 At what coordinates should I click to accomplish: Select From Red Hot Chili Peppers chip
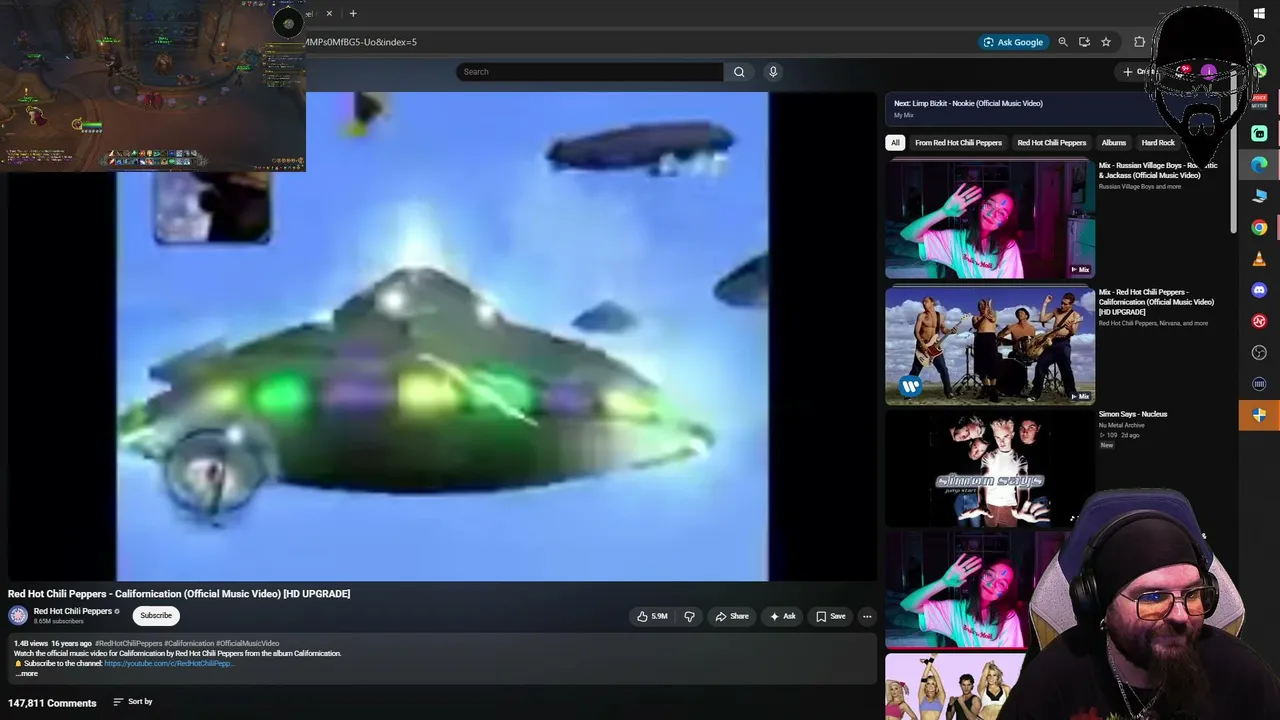tap(958, 143)
